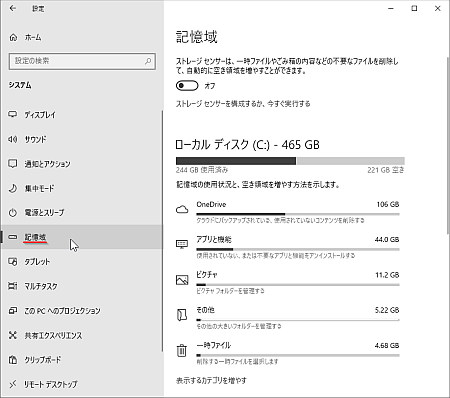The image size is (450, 398).
Task: Toggle the Storage Sense switch on
Action: (x=187, y=86)
